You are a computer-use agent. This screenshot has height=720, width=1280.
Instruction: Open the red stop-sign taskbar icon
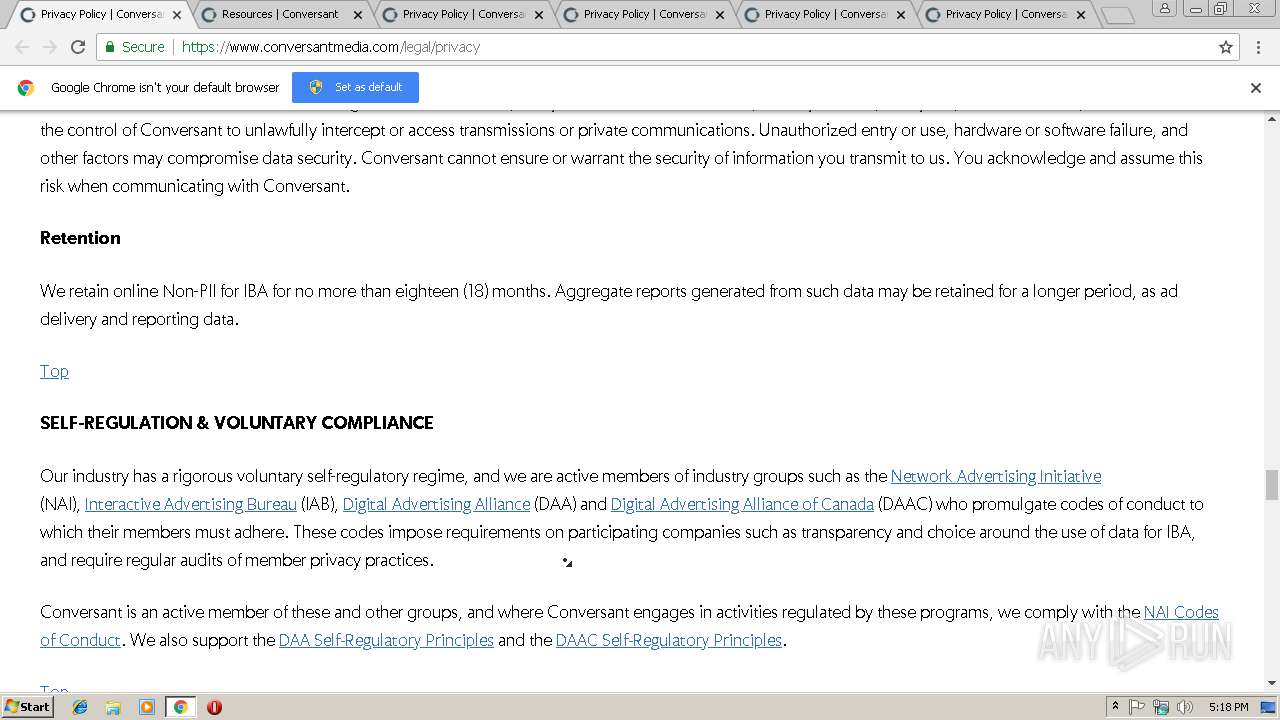point(214,707)
